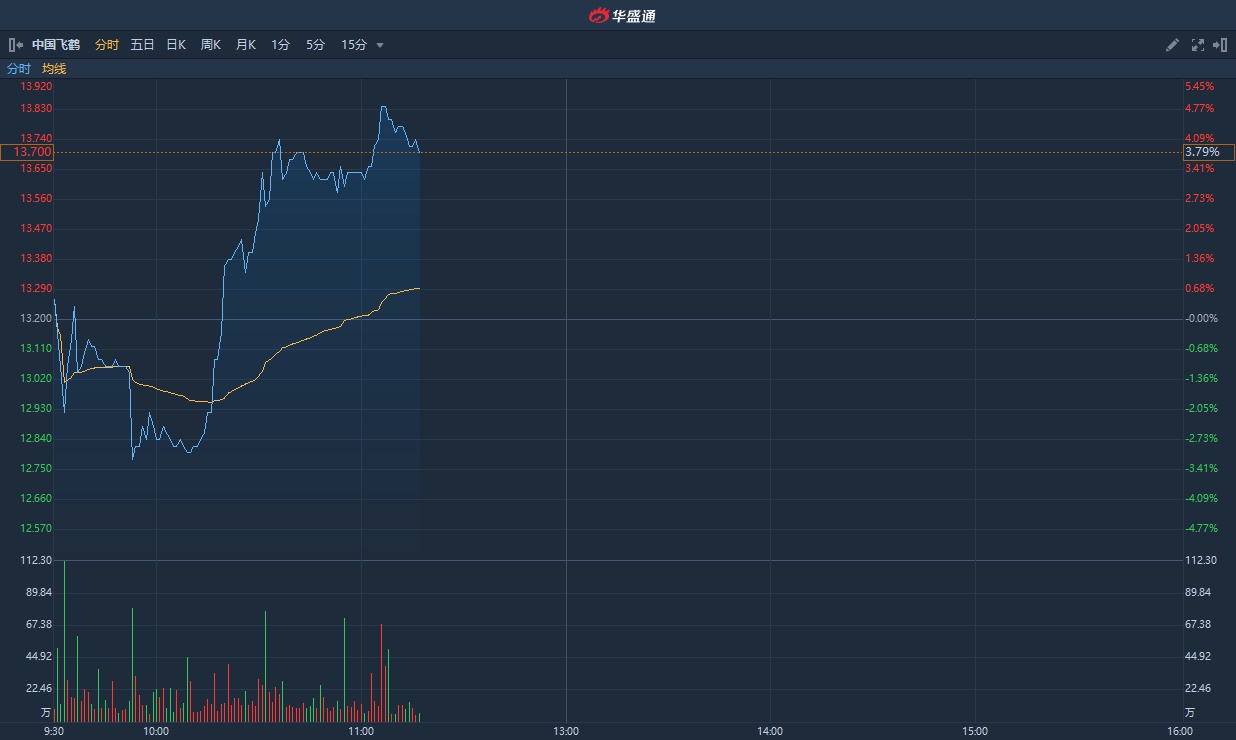Click the 13.700 current price label
Image resolution: width=1236 pixels, height=740 pixels.
point(27,152)
